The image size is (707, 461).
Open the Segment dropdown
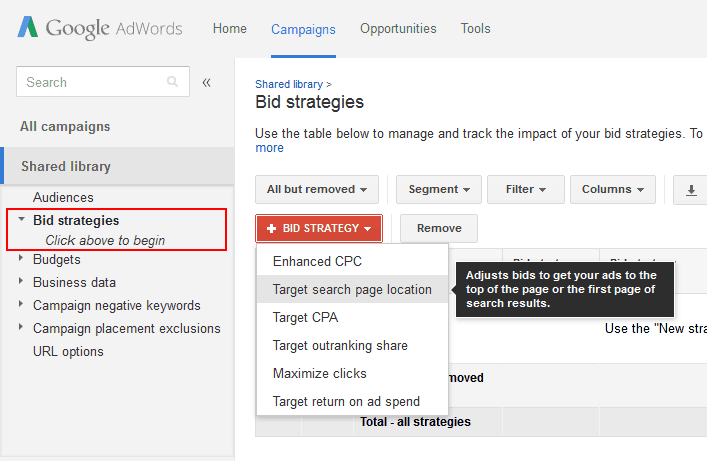coord(439,189)
